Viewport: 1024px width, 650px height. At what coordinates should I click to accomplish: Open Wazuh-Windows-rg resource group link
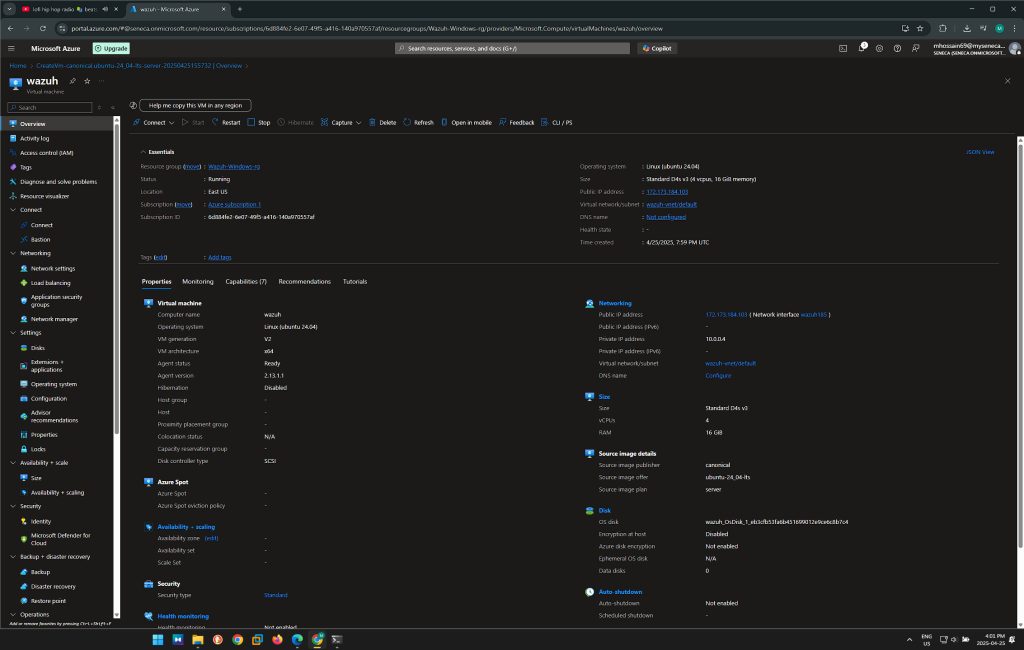pos(234,167)
